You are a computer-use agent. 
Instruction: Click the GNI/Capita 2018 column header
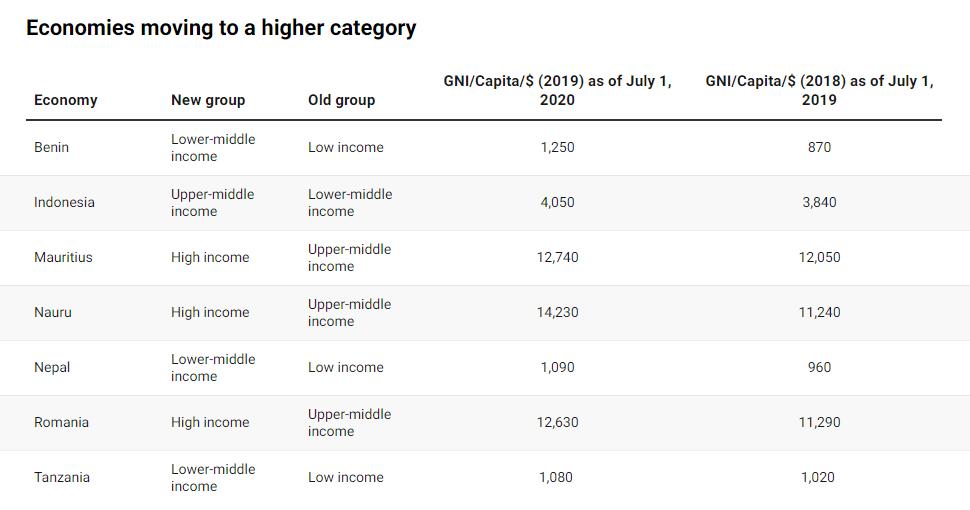[x=819, y=90]
